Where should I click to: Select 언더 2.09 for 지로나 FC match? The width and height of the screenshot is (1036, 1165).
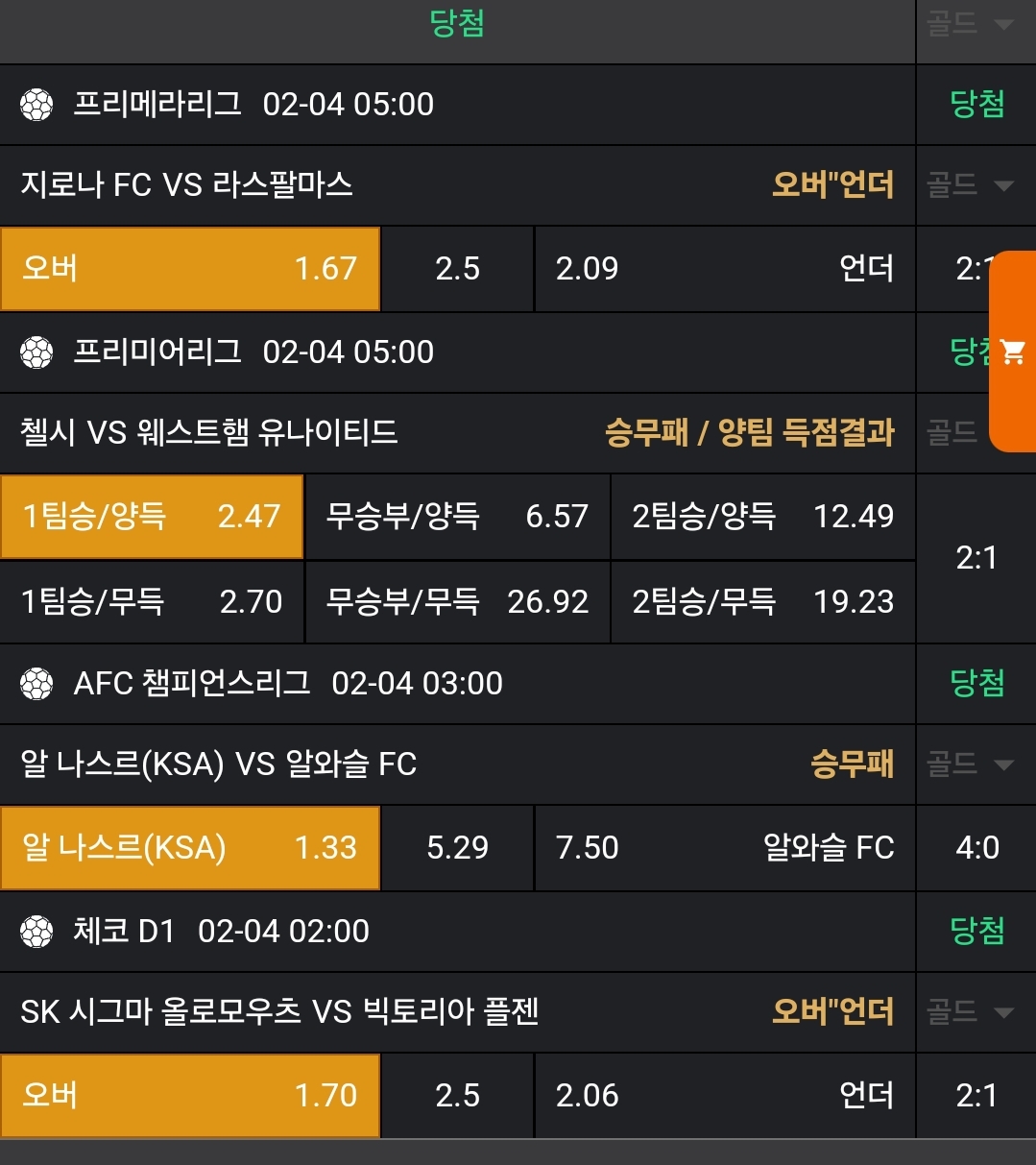pyautogui.click(x=724, y=269)
